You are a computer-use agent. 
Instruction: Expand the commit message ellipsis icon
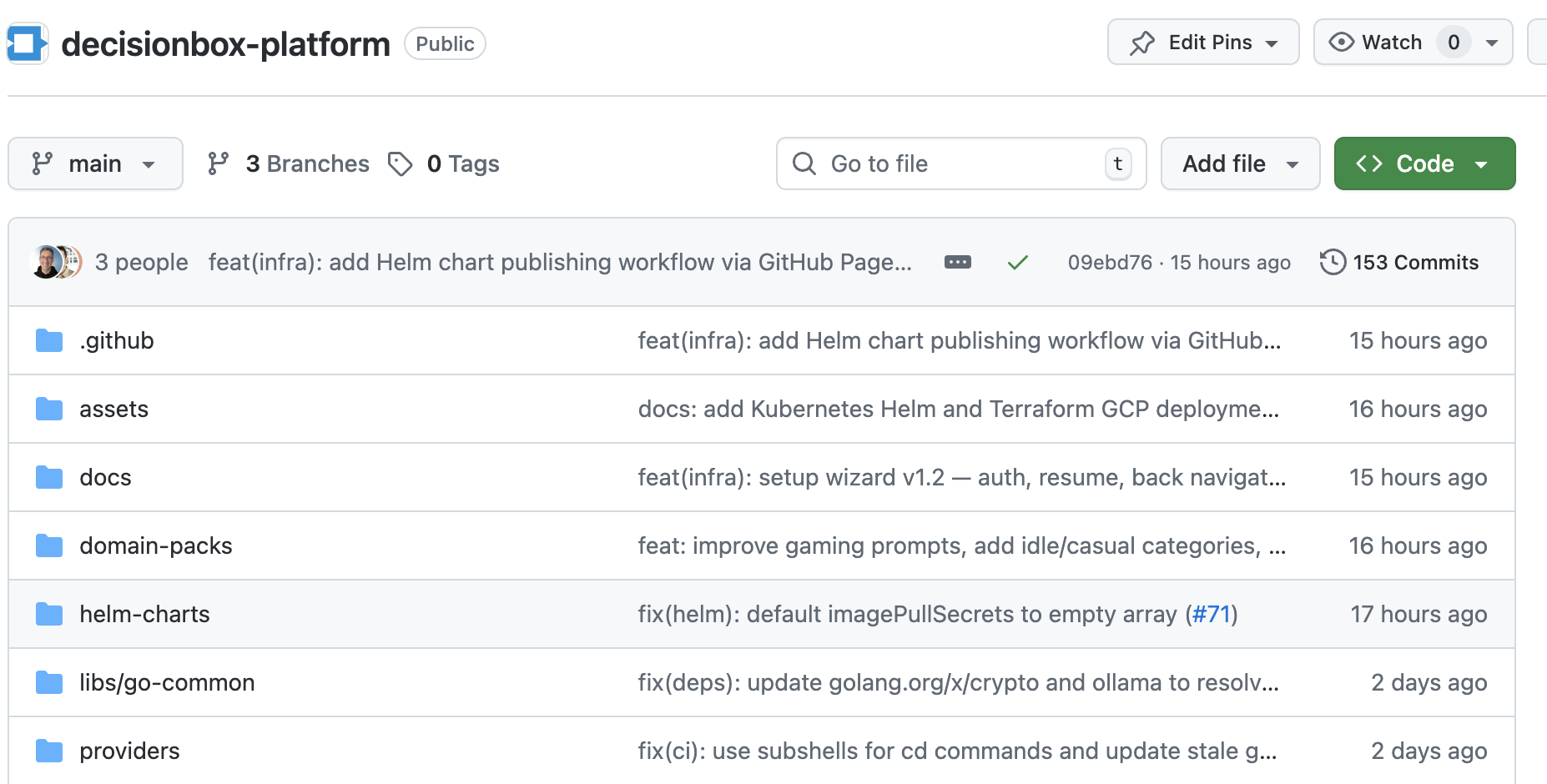click(x=957, y=263)
